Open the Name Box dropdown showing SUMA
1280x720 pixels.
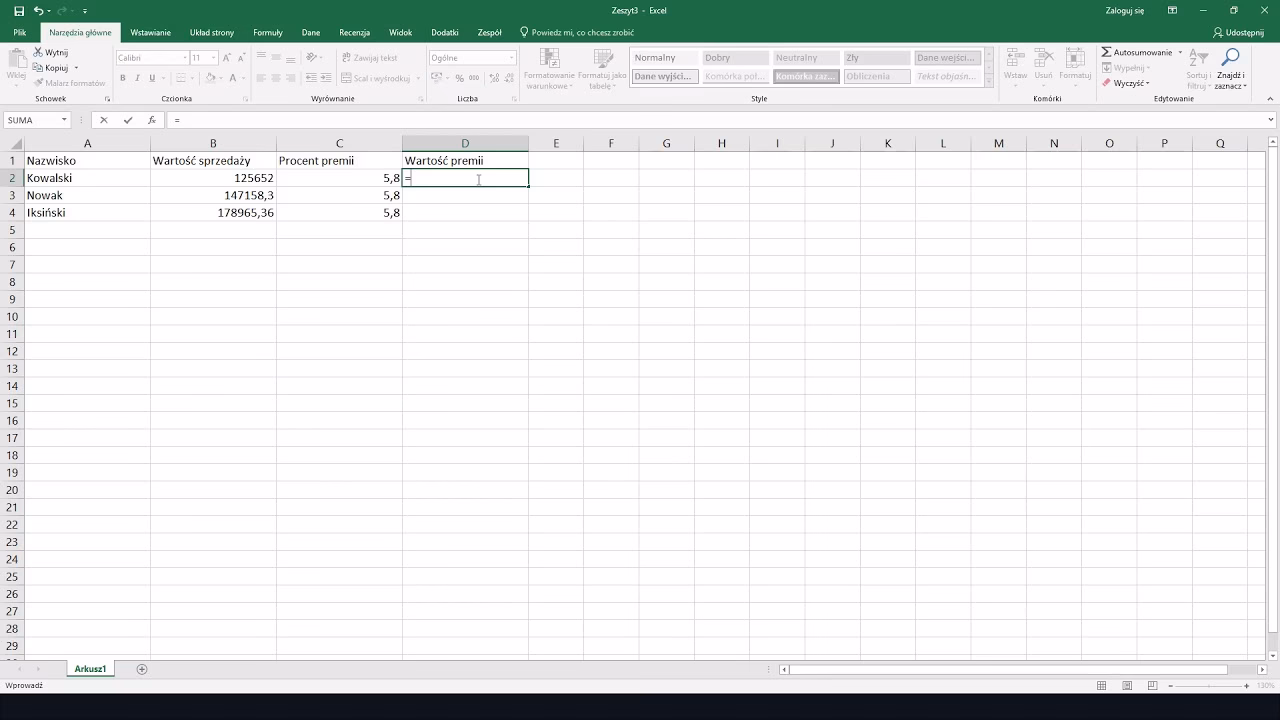(64, 120)
